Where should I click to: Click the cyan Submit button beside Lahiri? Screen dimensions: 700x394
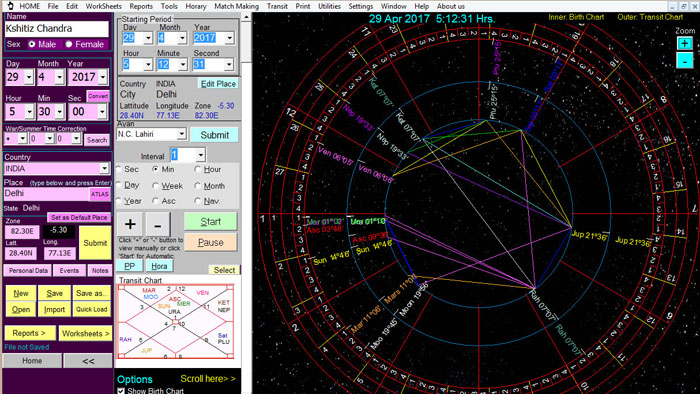click(214, 135)
